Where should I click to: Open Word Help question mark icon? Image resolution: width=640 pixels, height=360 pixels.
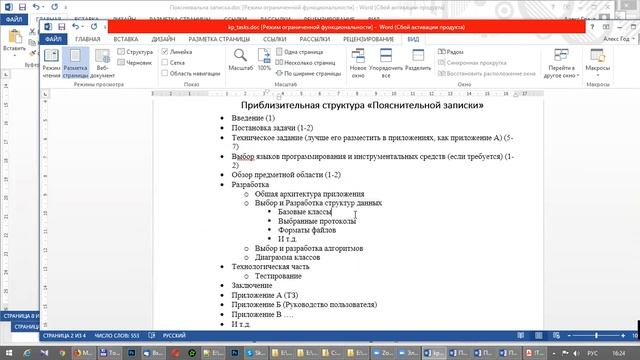click(592, 27)
